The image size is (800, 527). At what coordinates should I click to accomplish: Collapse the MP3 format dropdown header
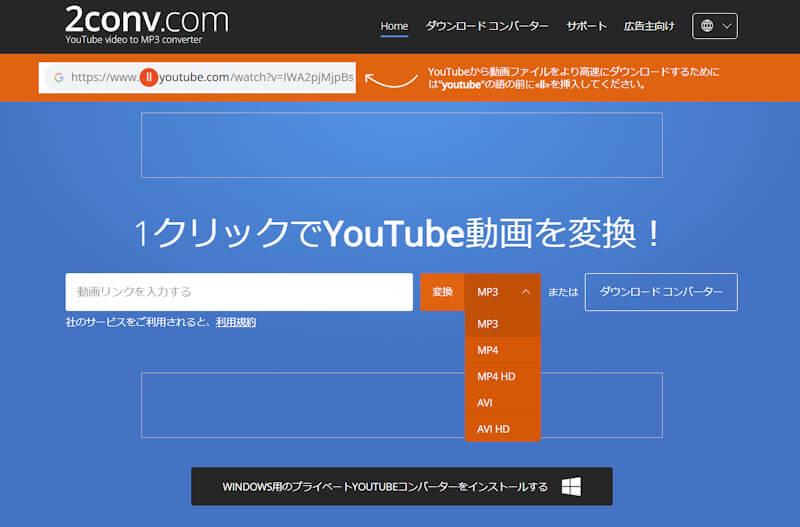503,292
